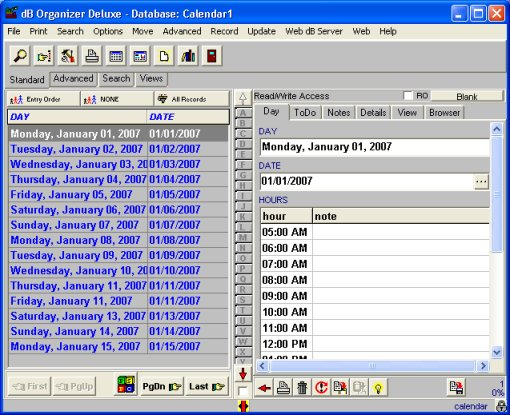Switch to the Details tab
510x415 pixels.
[x=373, y=113]
